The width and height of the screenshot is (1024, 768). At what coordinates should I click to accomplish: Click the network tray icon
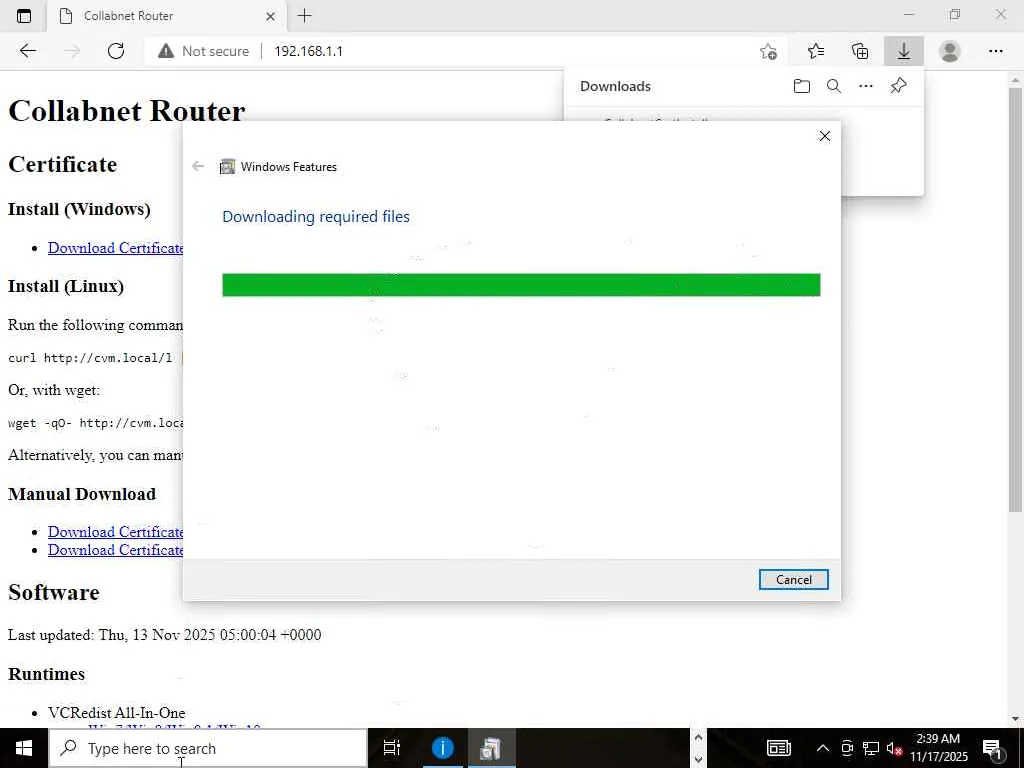click(871, 748)
